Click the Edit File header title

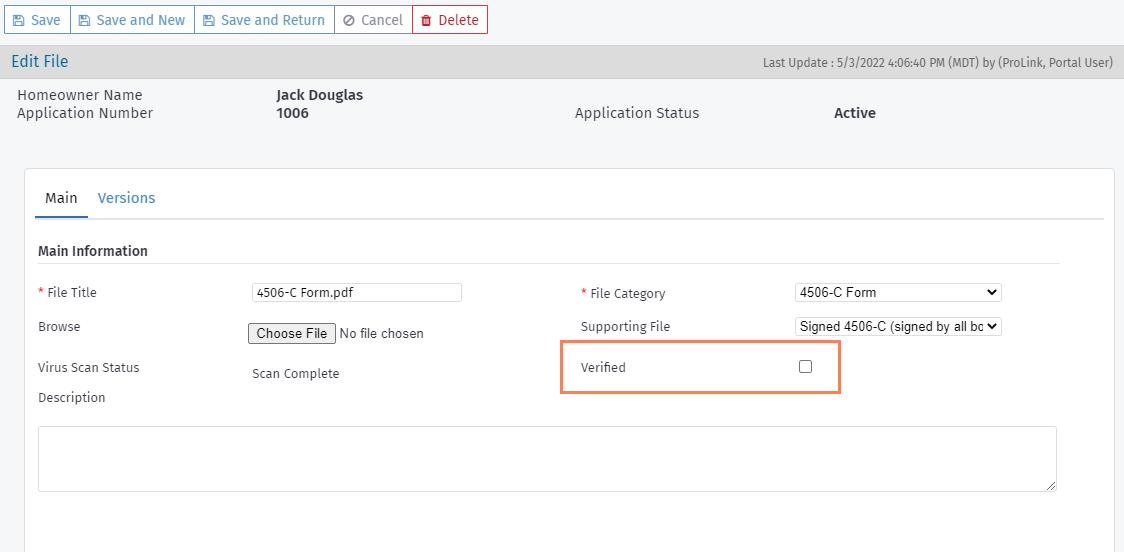pos(40,62)
